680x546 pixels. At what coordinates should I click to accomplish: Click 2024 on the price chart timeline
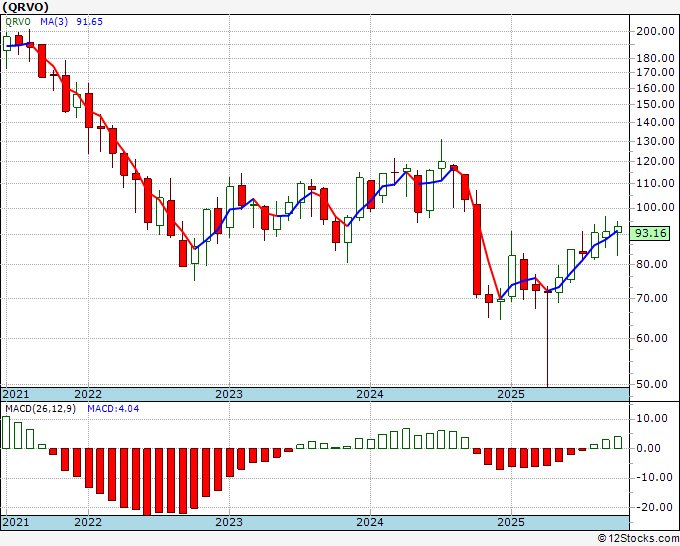point(370,395)
